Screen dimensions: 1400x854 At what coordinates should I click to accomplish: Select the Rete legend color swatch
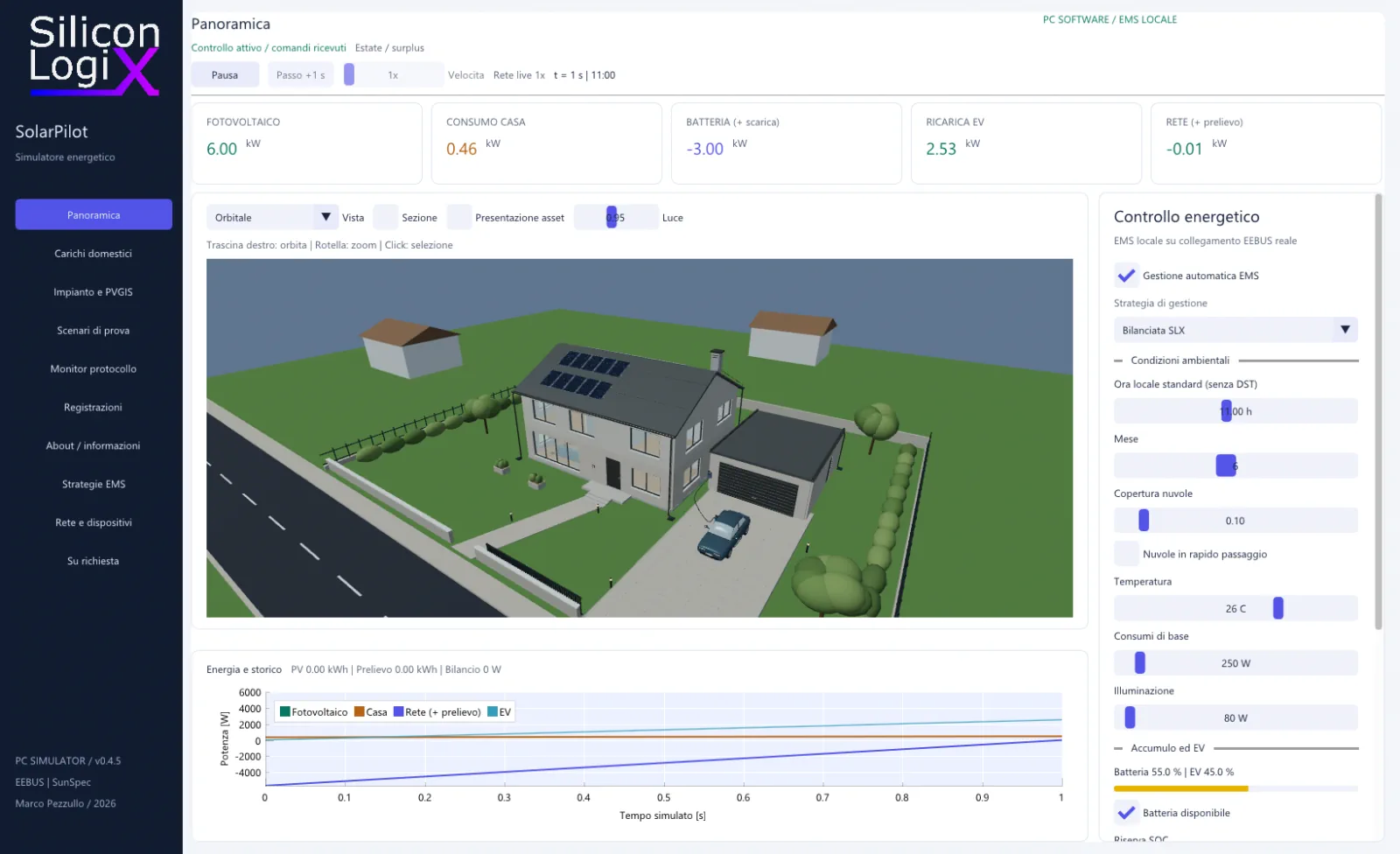pyautogui.click(x=399, y=711)
